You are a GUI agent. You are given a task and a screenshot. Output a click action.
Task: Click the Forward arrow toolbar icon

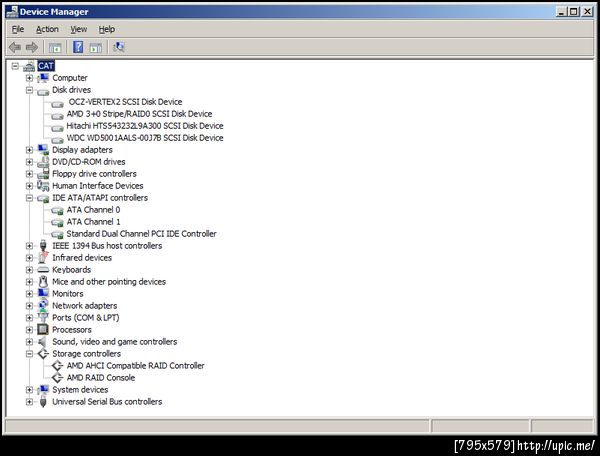click(32, 47)
